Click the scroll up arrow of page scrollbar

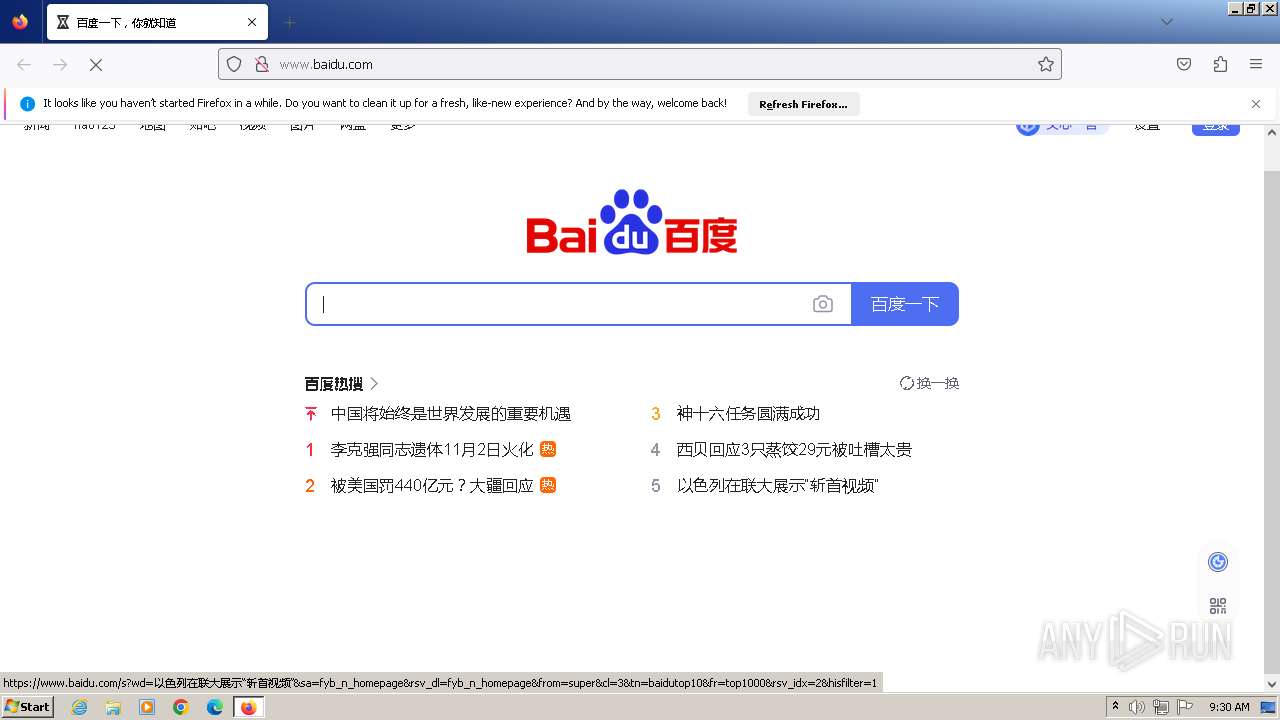pos(1272,131)
